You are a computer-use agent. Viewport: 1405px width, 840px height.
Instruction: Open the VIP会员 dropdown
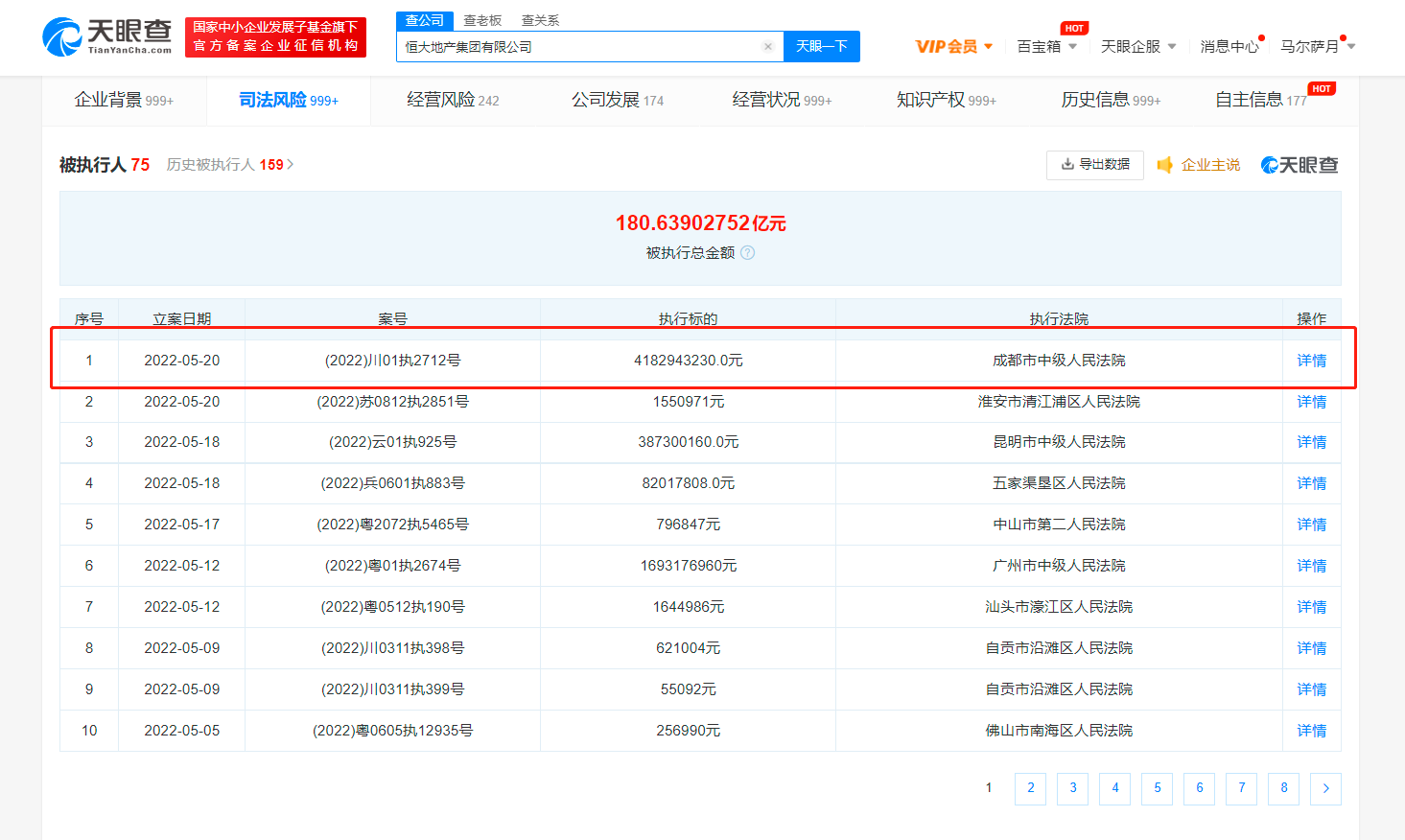(954, 46)
